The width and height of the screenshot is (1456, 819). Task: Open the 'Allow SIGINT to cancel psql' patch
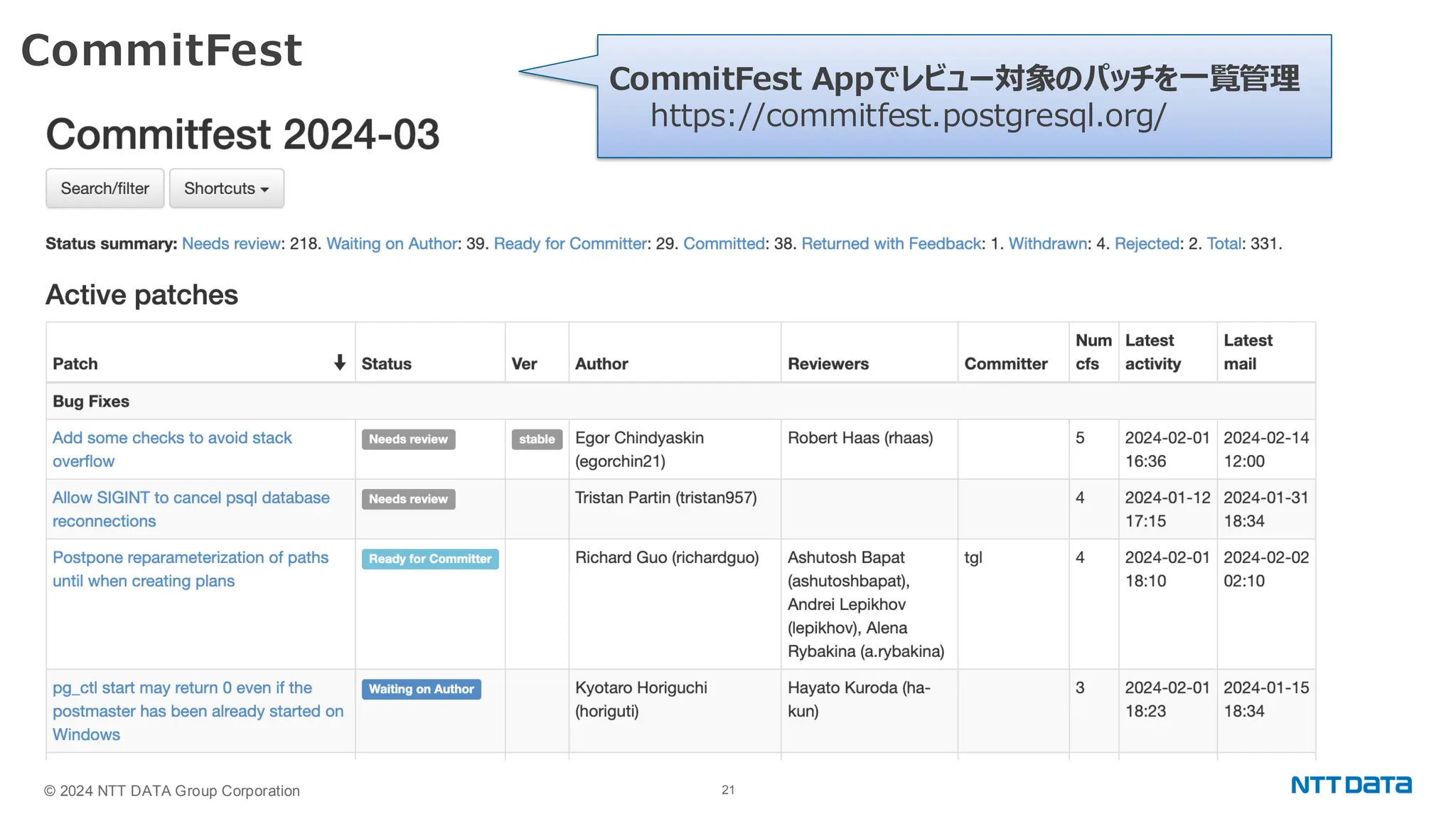[x=191, y=498]
